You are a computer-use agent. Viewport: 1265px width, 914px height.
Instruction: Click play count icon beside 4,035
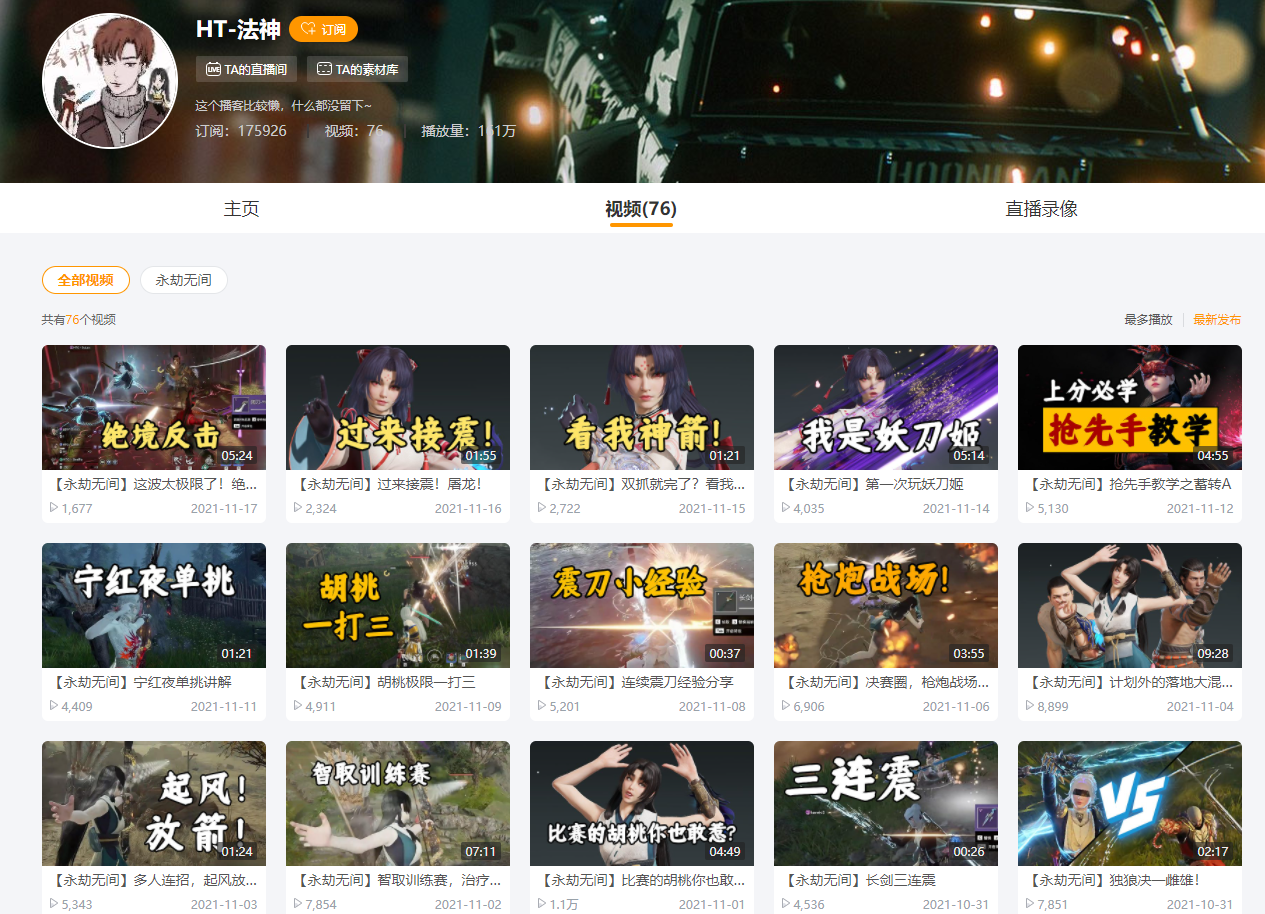tap(786, 508)
